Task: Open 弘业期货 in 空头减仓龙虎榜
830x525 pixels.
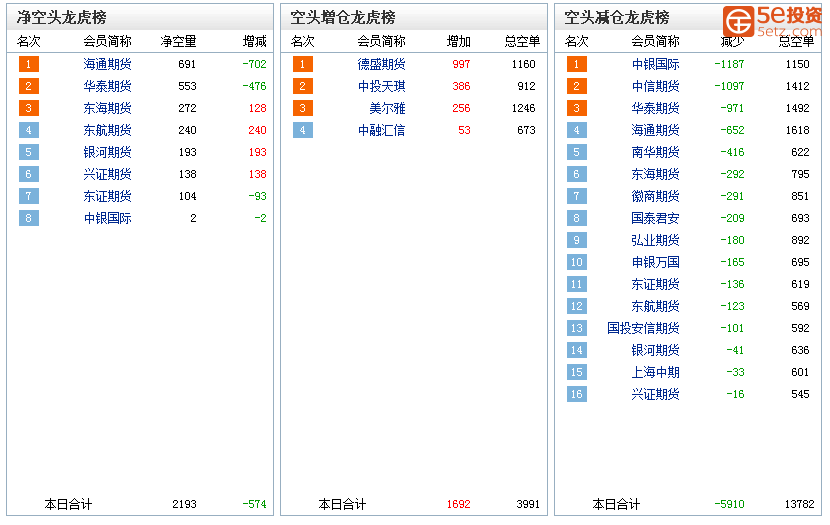Action: click(x=655, y=240)
